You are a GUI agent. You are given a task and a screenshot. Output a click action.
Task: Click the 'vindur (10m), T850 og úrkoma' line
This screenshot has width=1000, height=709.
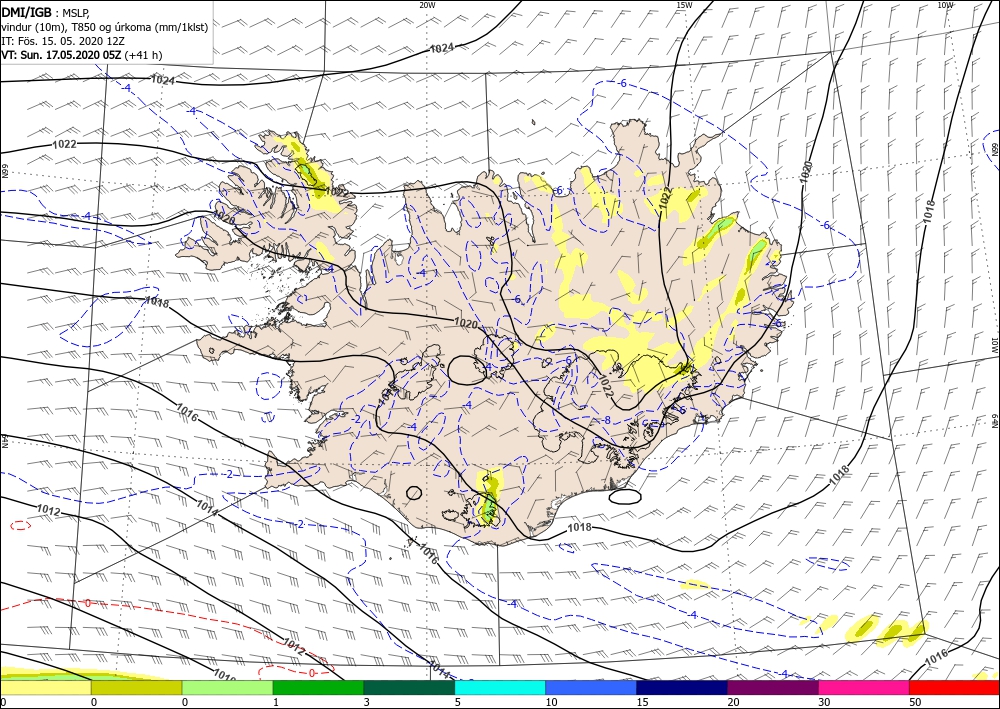click(x=105, y=27)
